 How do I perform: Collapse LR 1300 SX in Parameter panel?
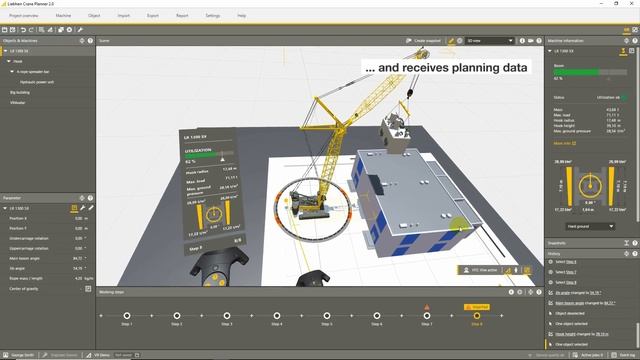click(x=5, y=208)
